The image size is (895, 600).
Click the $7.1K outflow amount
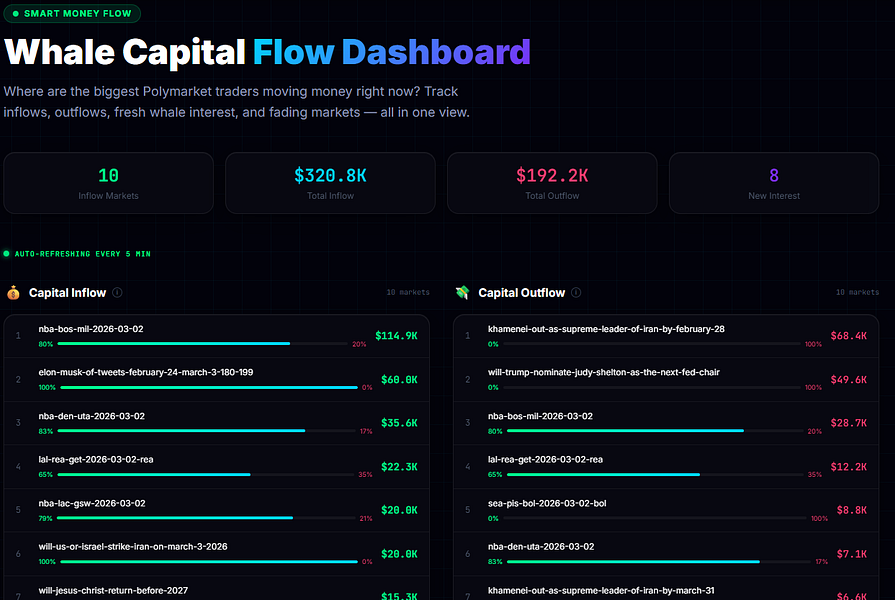[852, 554]
